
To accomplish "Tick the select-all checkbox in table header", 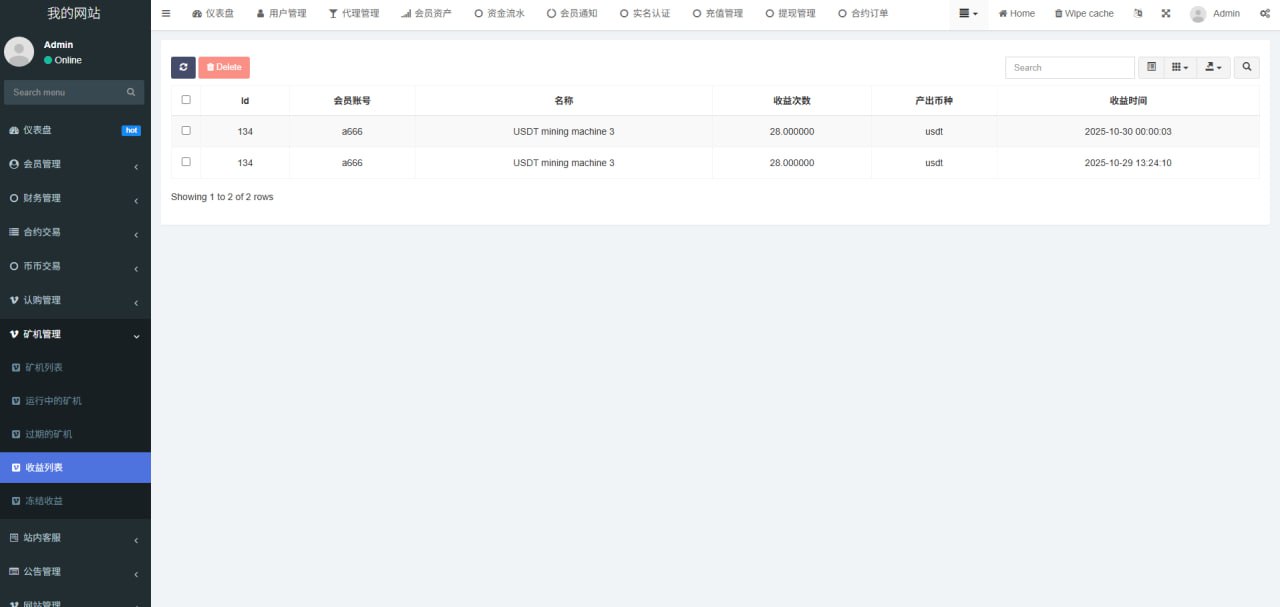I will (186, 100).
